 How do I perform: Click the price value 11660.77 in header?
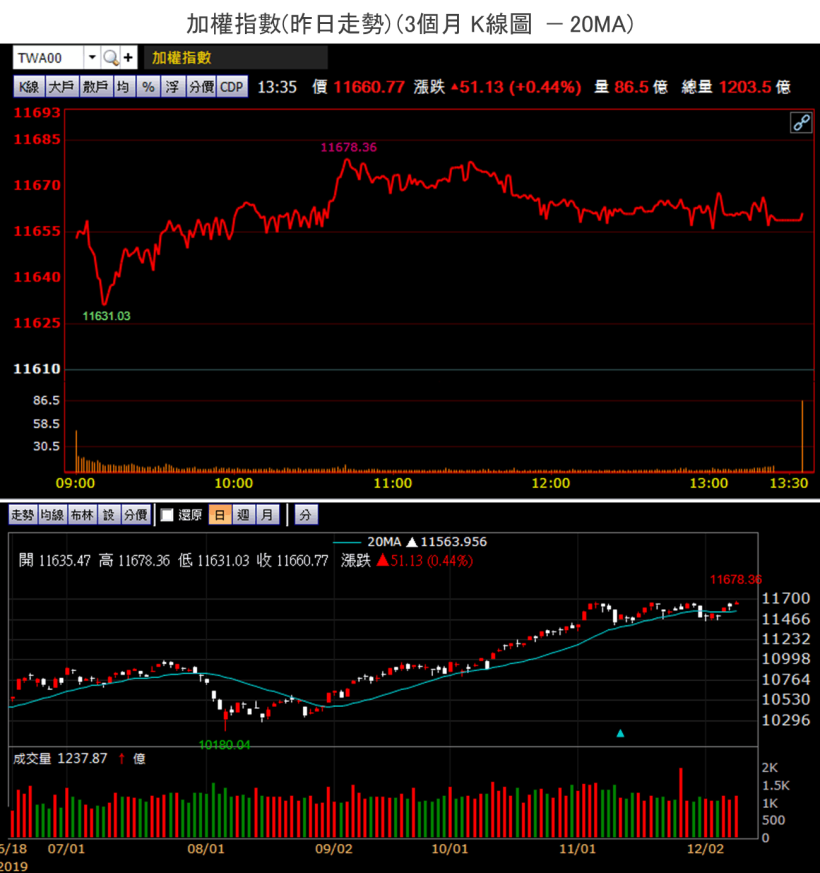369,87
